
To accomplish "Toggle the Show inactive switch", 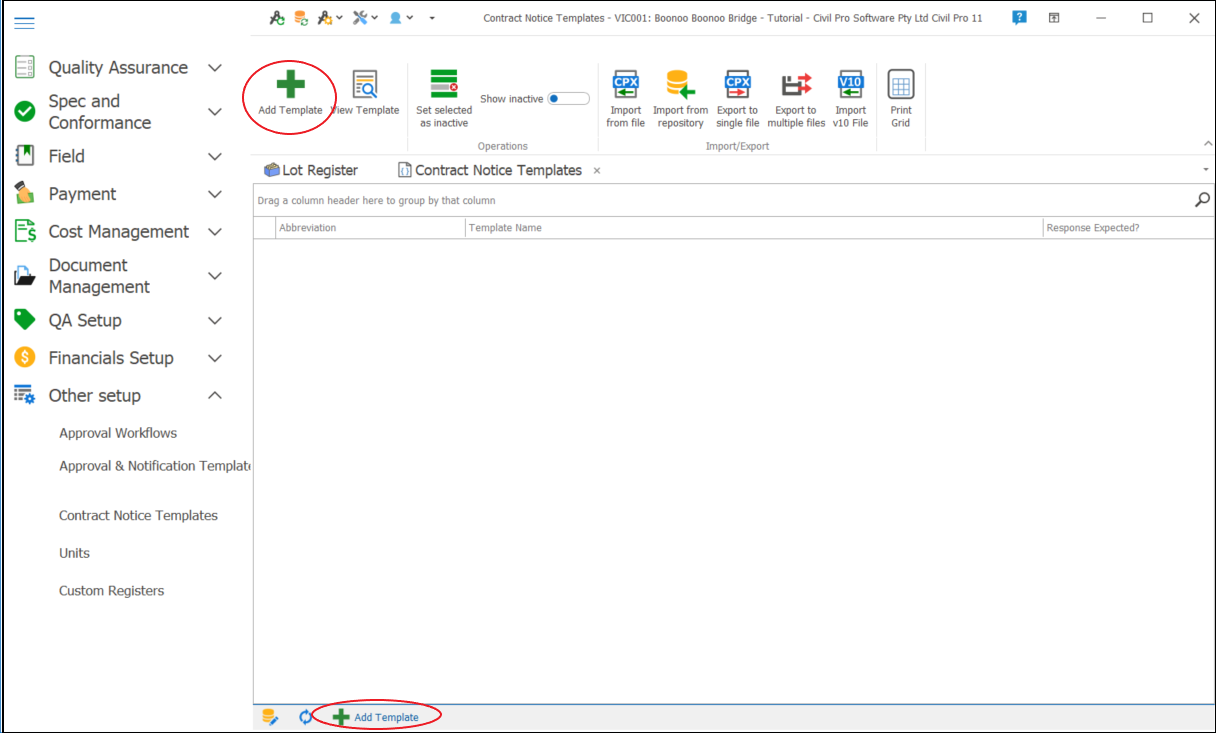I will (x=568, y=99).
